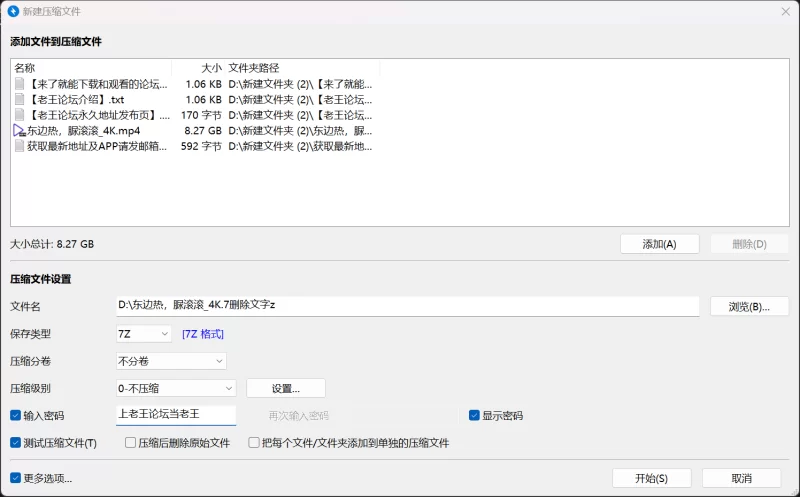Click the 浏览(B)... button

coord(749,307)
